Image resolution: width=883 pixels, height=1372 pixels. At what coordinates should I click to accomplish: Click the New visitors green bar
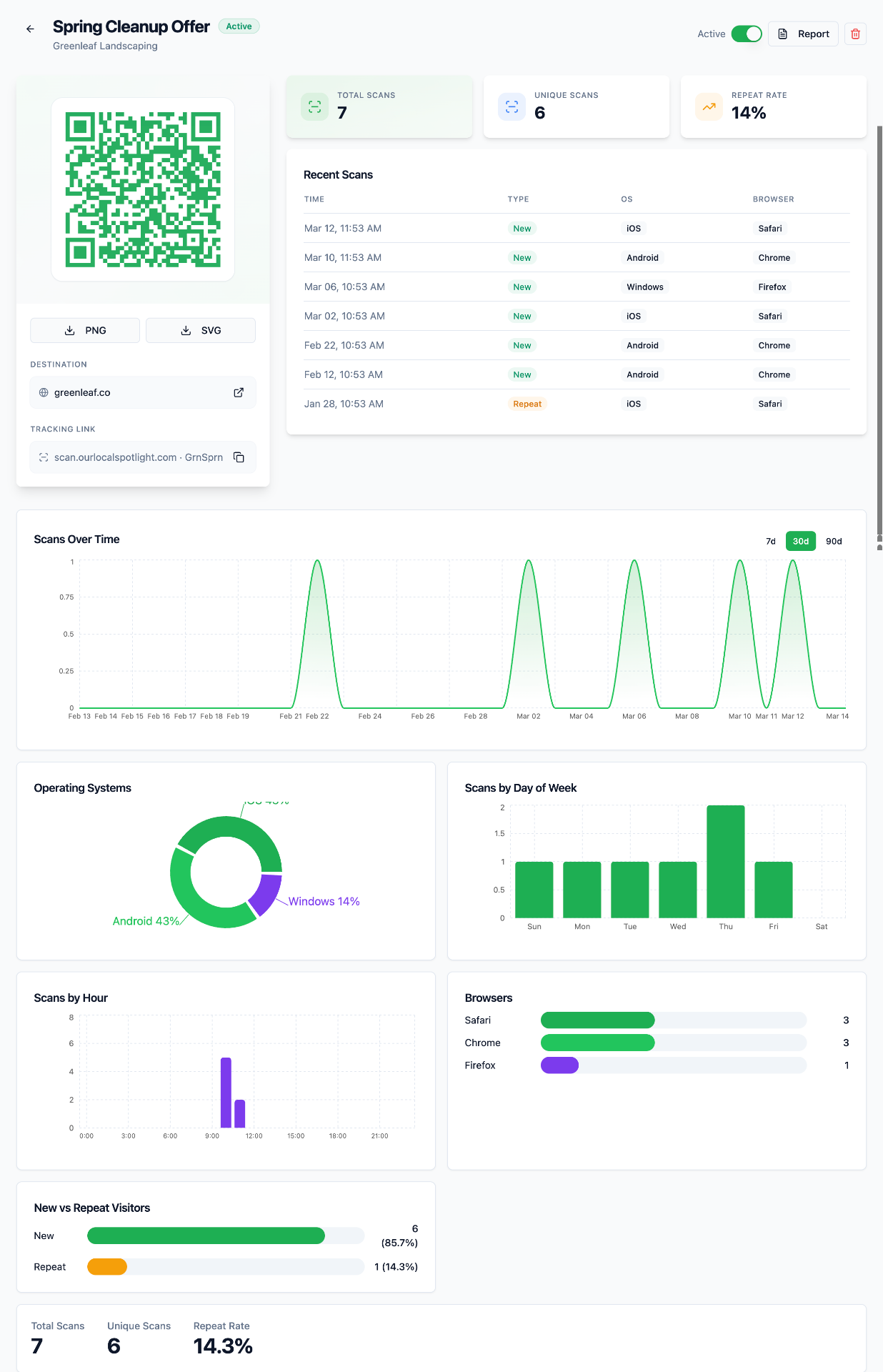[206, 1236]
